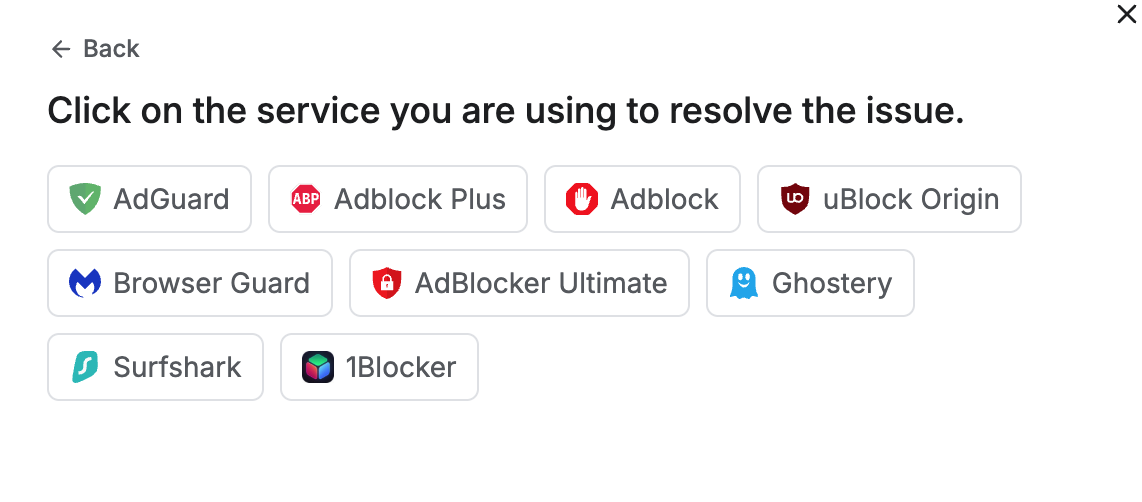
Task: Choose the Adblock Plus option
Action: pos(398,199)
